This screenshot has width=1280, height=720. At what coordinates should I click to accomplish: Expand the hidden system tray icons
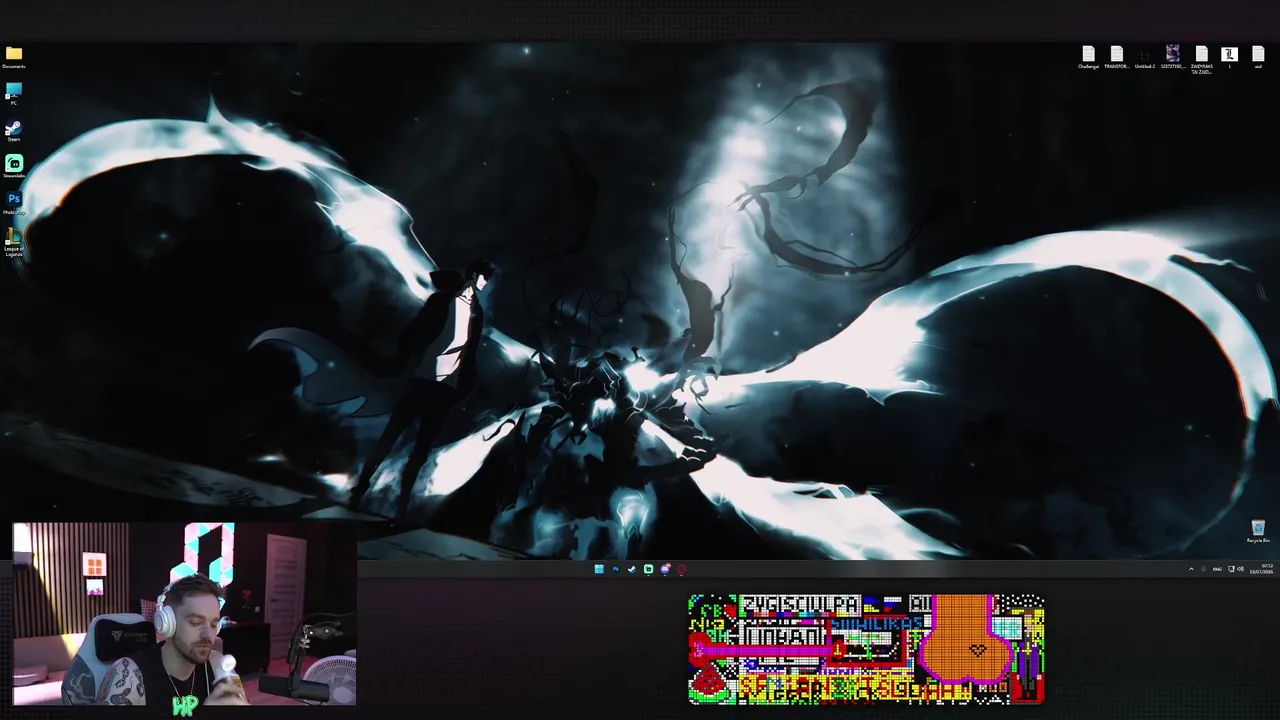pos(1191,569)
